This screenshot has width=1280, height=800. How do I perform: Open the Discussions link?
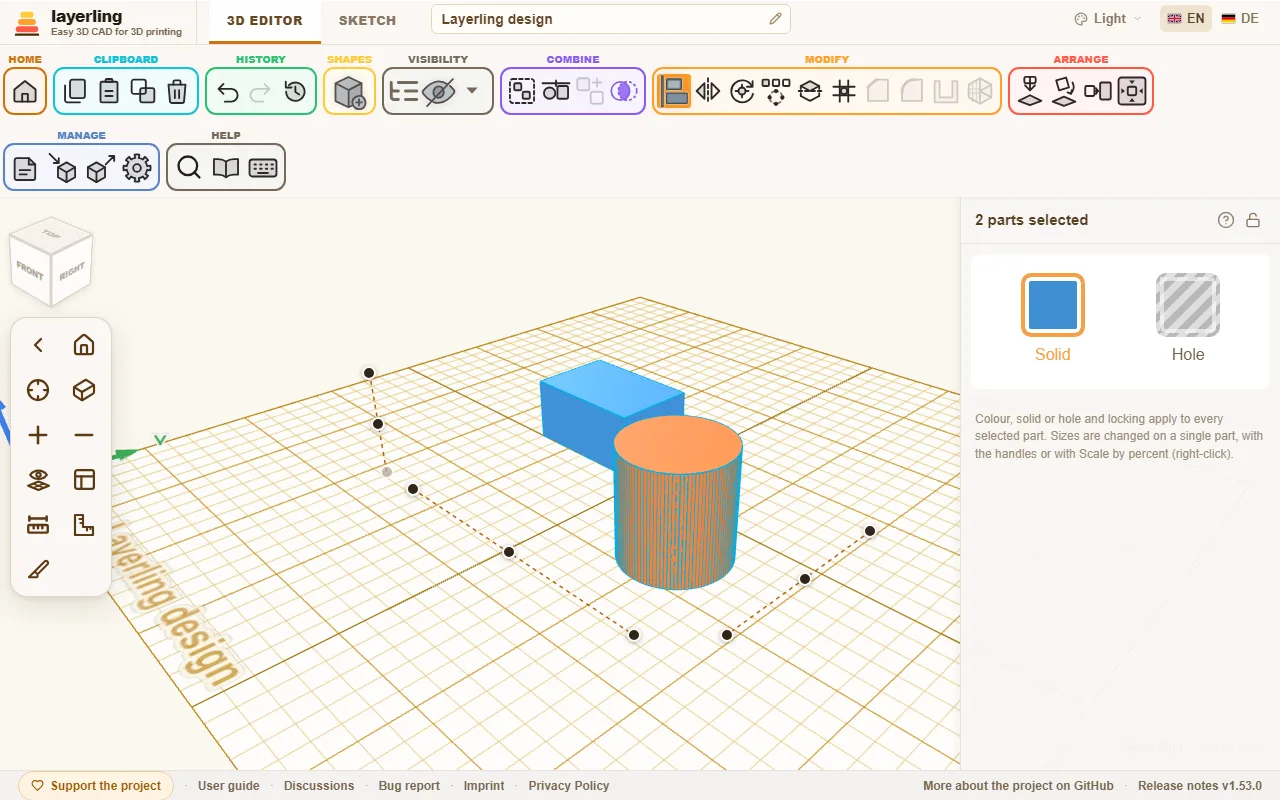[319, 786]
